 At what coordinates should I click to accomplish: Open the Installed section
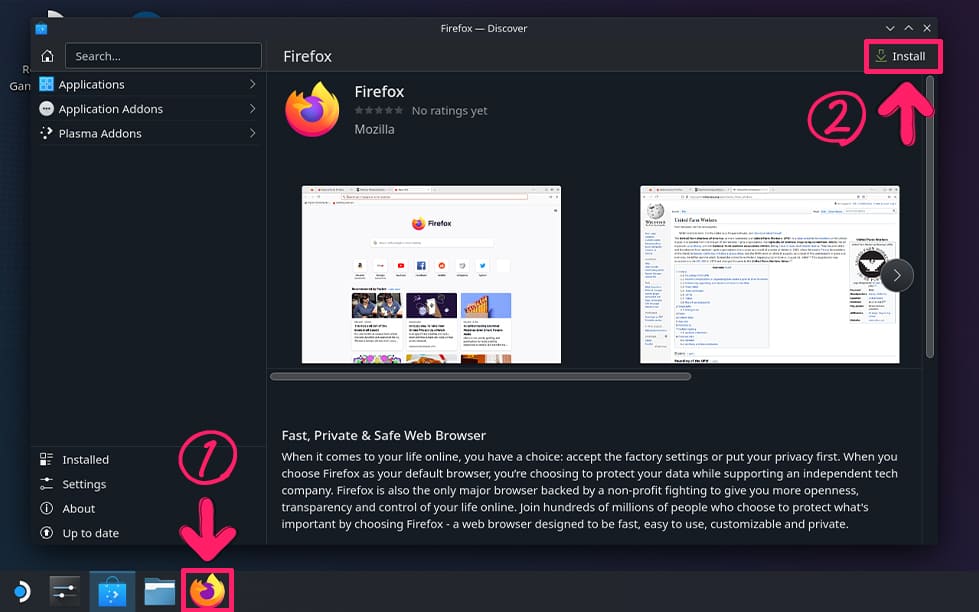pyautogui.click(x=148, y=460)
